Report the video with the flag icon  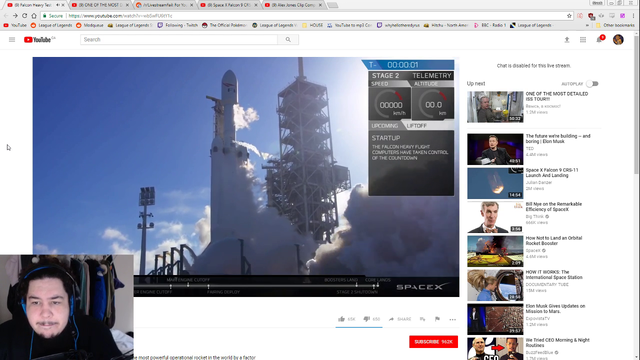[x=438, y=319]
